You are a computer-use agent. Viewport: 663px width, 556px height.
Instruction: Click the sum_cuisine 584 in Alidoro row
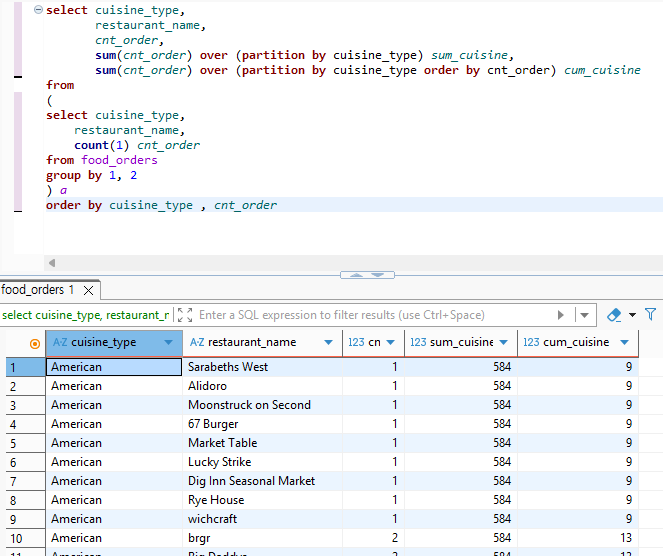pyautogui.click(x=461, y=386)
